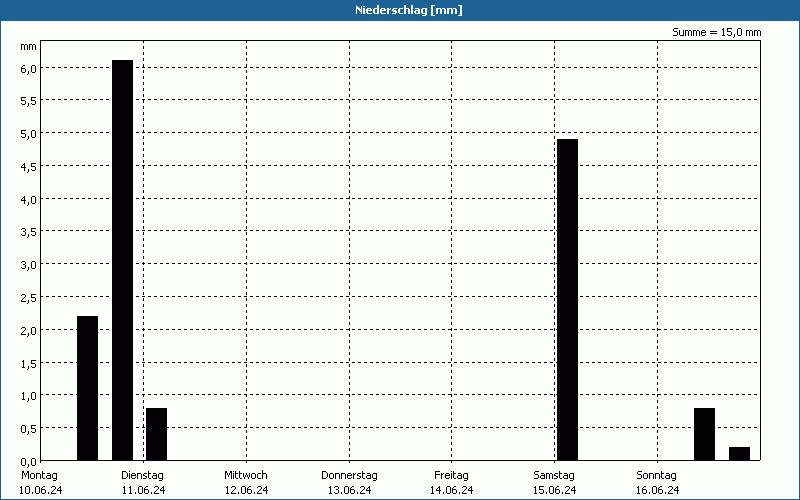Click the '2,0' y-axis value
Image resolution: width=800 pixels, height=500 pixels.
(29, 331)
